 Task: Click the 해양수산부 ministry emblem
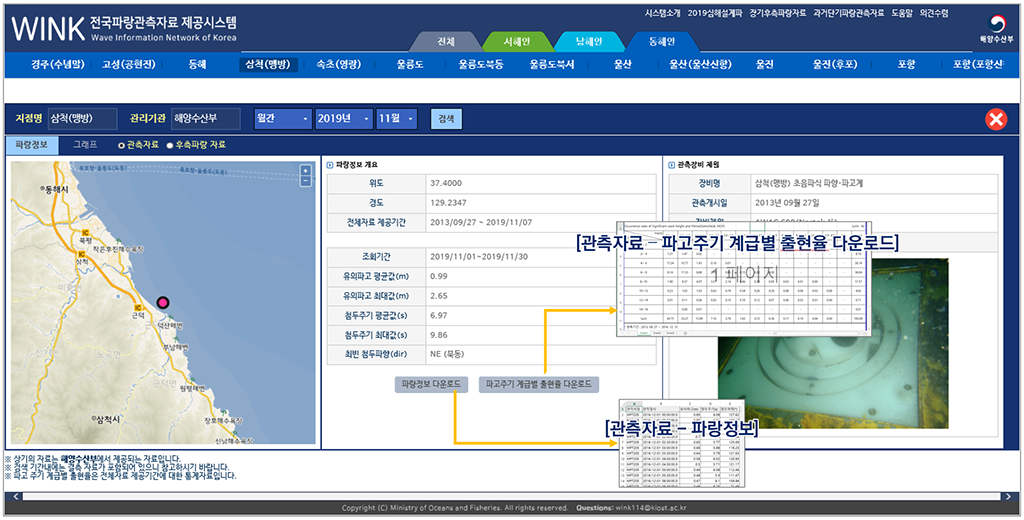coord(998,29)
